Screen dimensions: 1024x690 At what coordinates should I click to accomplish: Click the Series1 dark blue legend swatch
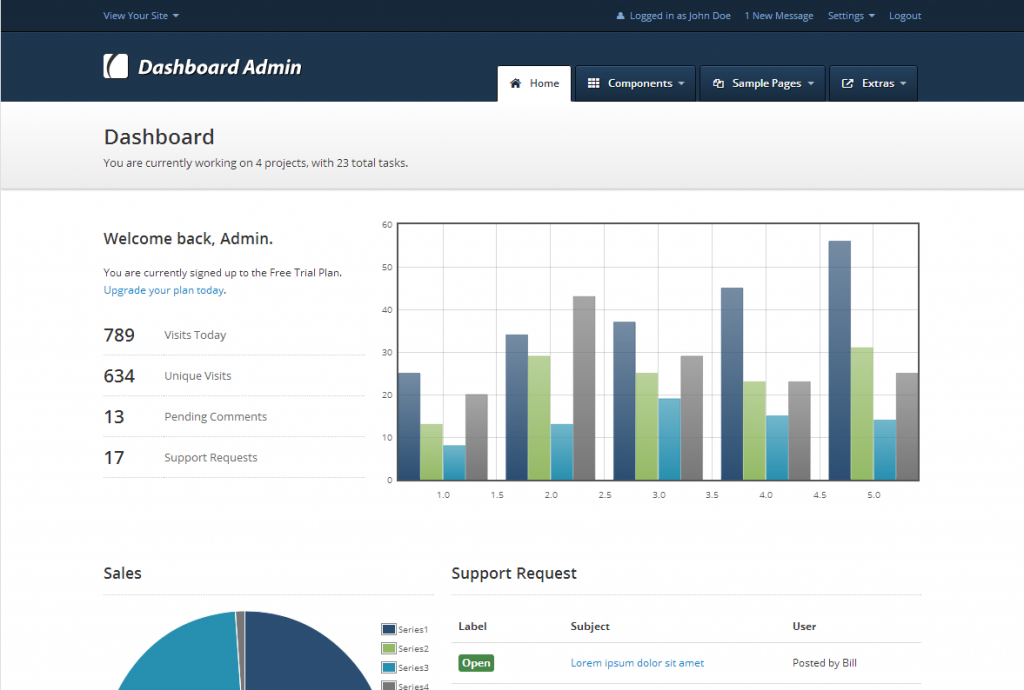point(389,629)
